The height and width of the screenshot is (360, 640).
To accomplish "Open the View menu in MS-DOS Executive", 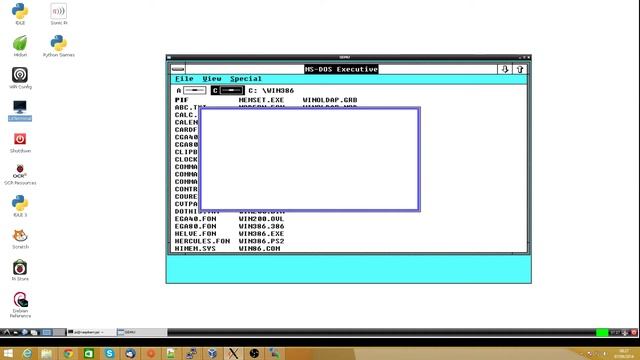I will click(x=212, y=79).
